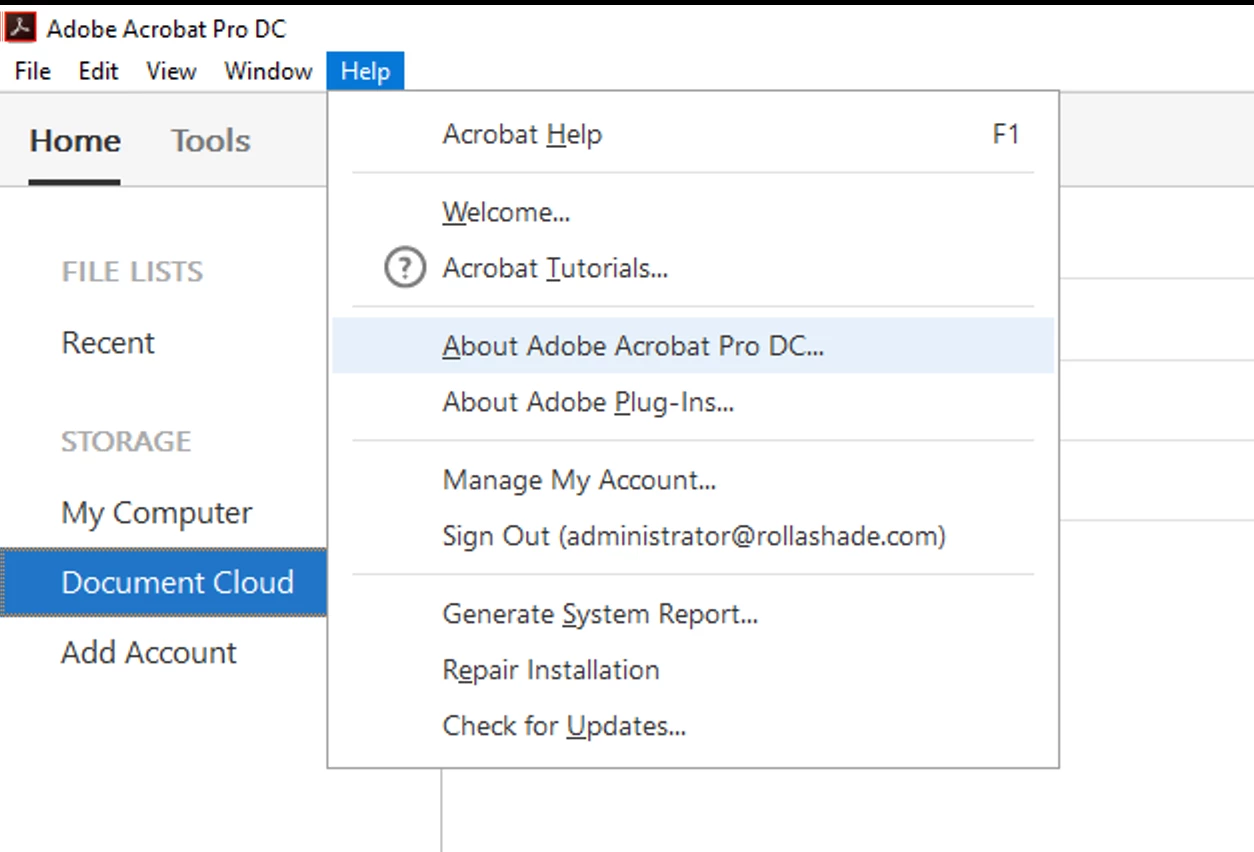Select Generate System Report...
This screenshot has height=852, width=1254.
click(693, 614)
